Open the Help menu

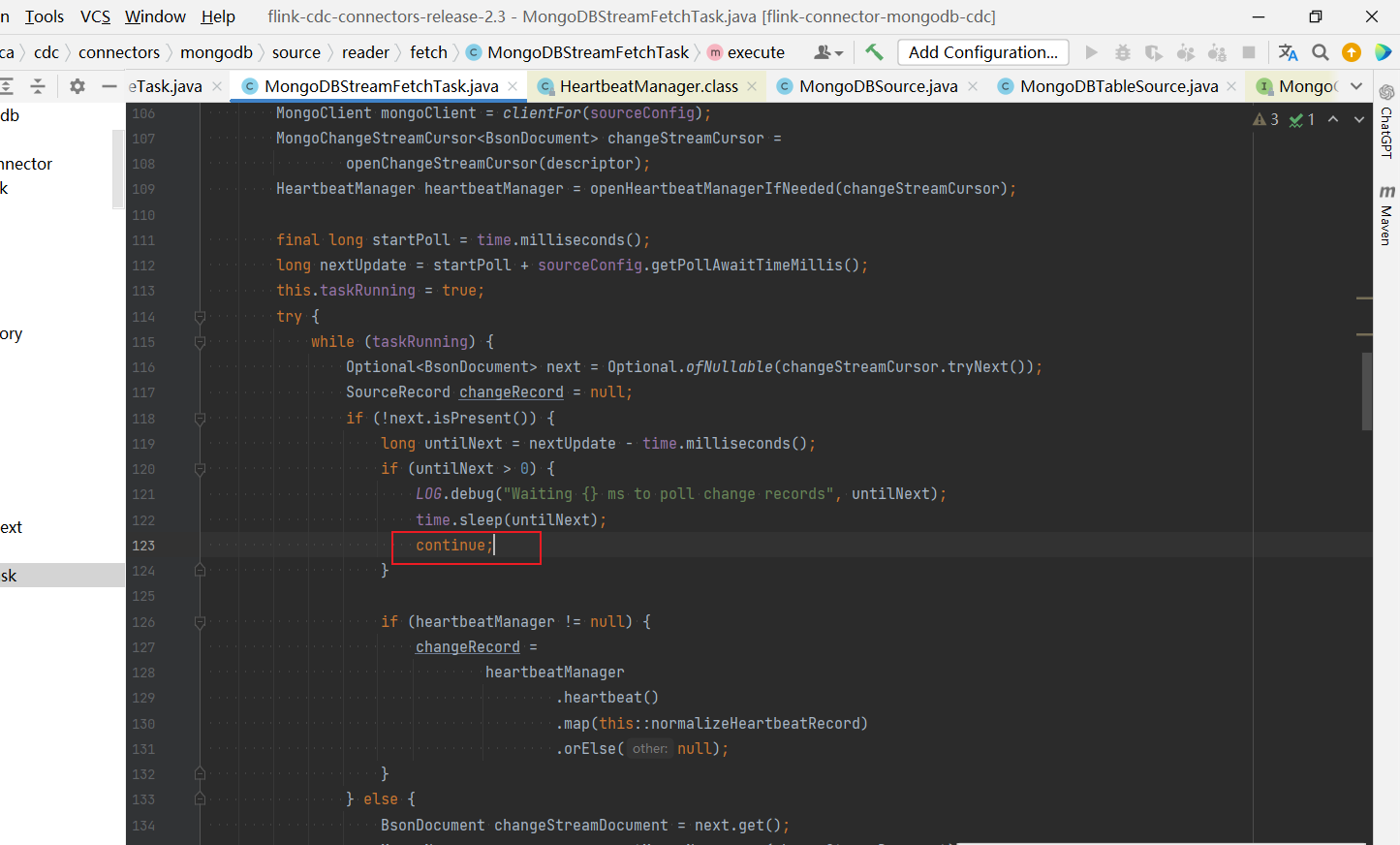[218, 16]
